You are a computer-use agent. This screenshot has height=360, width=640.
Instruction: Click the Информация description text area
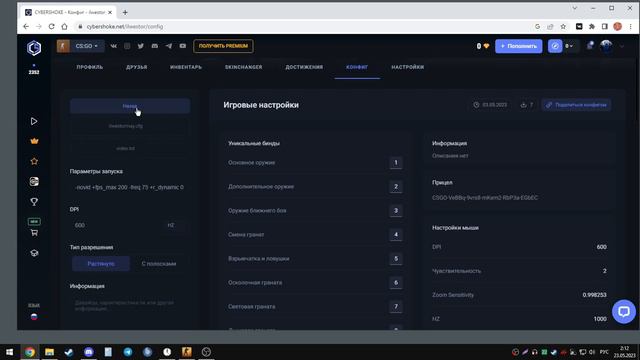click(129, 307)
